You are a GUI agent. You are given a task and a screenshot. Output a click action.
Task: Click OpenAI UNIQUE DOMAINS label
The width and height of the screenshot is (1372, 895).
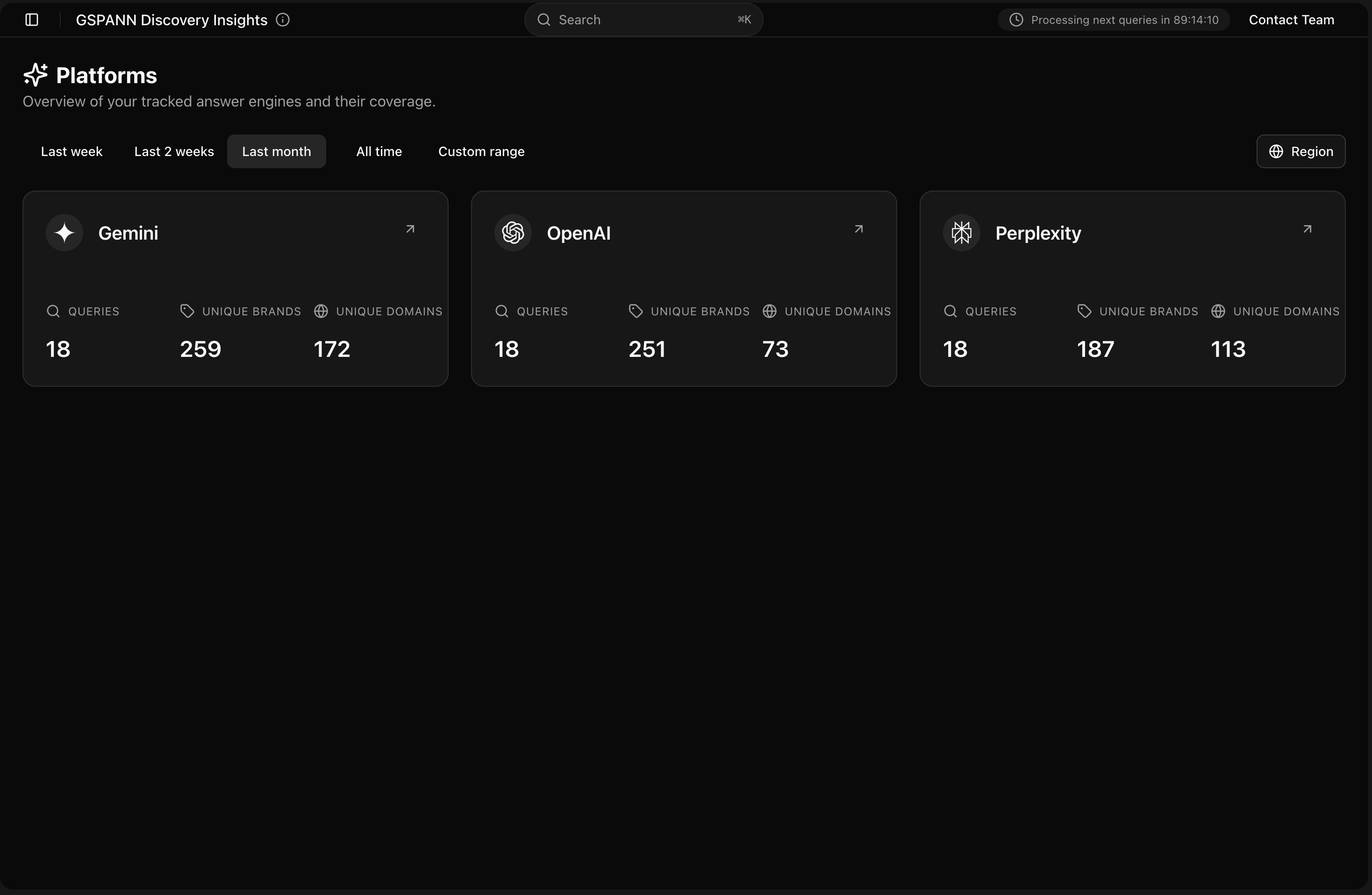[x=838, y=311]
